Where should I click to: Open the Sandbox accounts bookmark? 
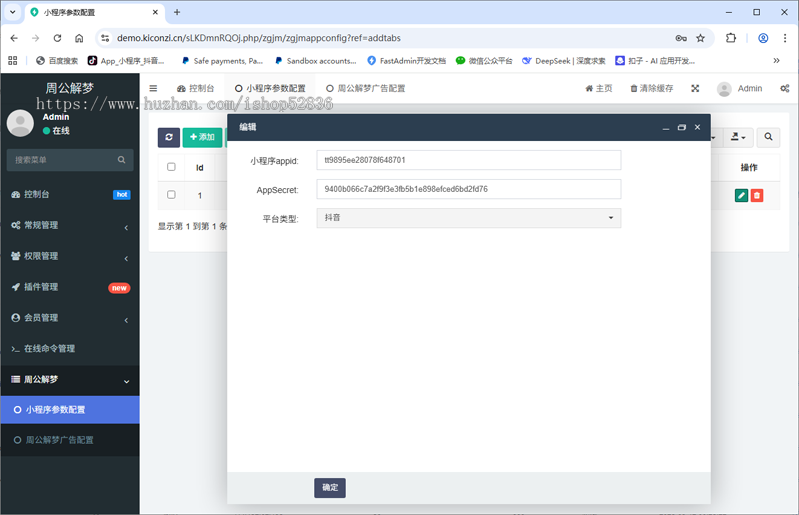(x=315, y=61)
